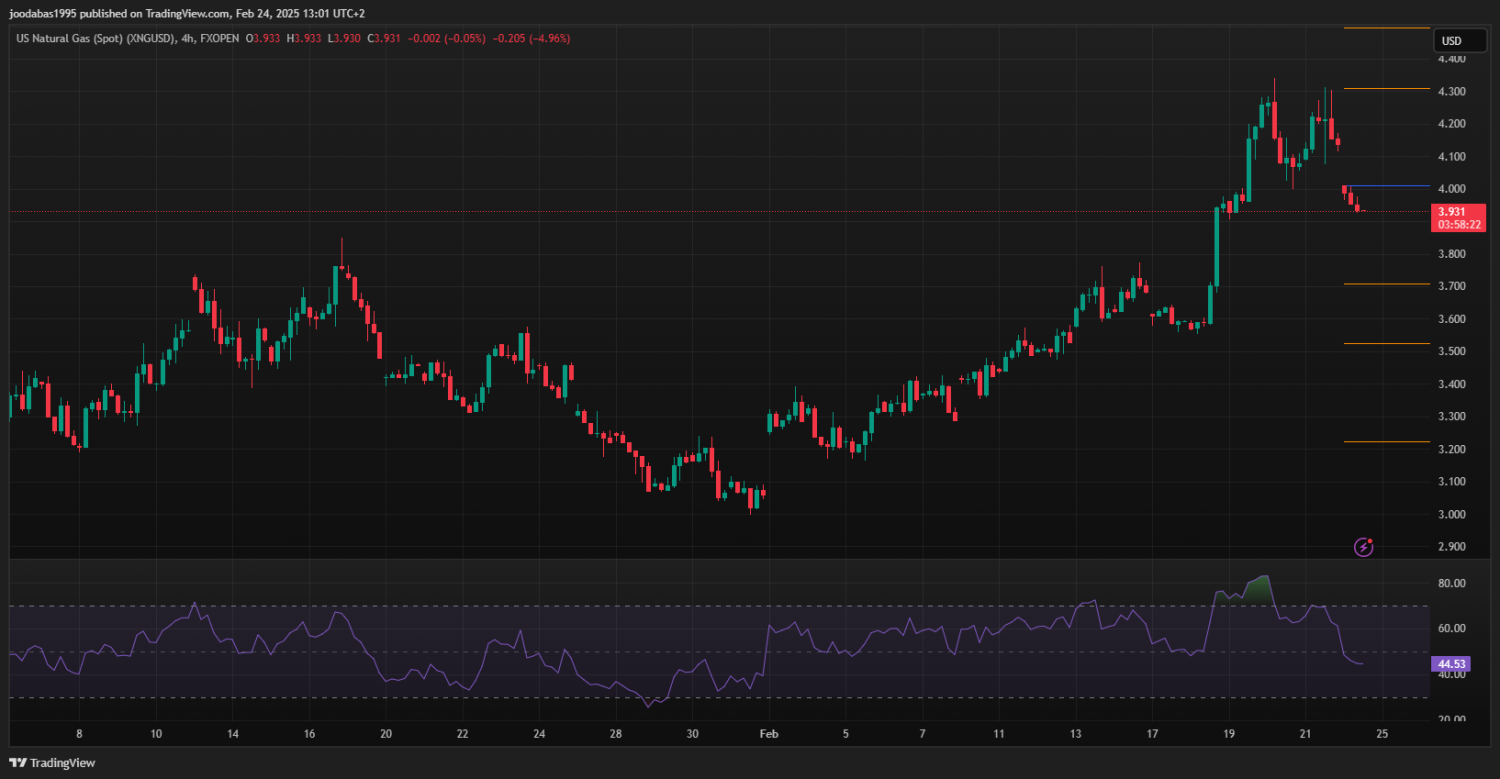The height and width of the screenshot is (779, 1500).
Task: Click the purple lightning bolt icon
Action: [1364, 546]
